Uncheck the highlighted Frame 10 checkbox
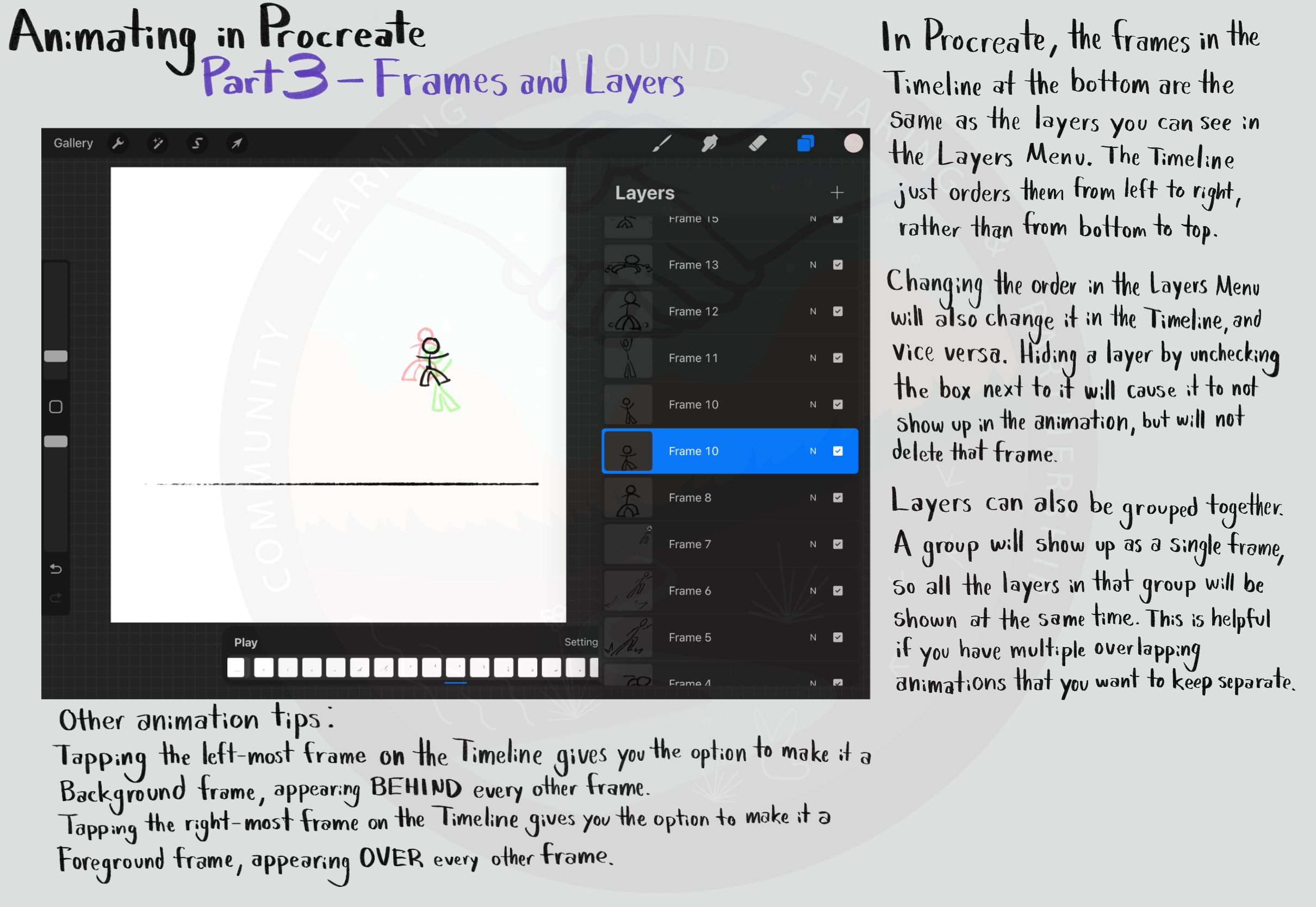The image size is (1316, 907). pos(837,451)
